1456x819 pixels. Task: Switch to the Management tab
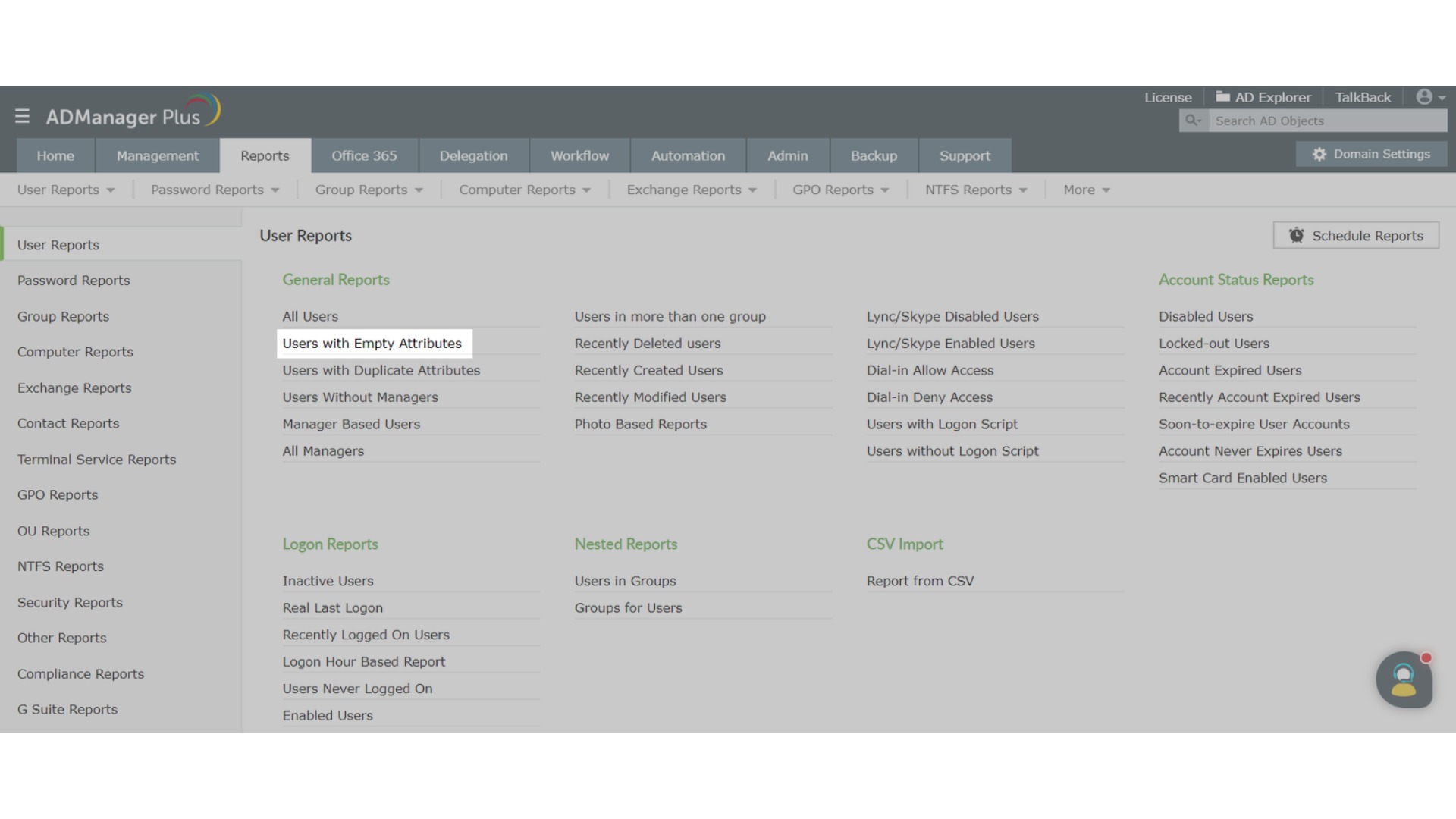pyautogui.click(x=158, y=156)
